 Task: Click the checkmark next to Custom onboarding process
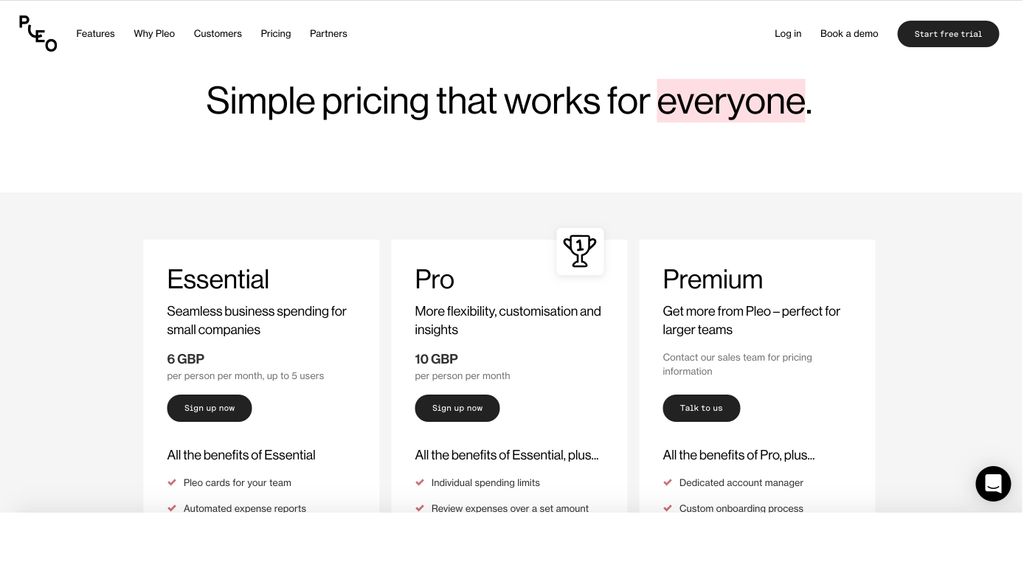tap(667, 508)
